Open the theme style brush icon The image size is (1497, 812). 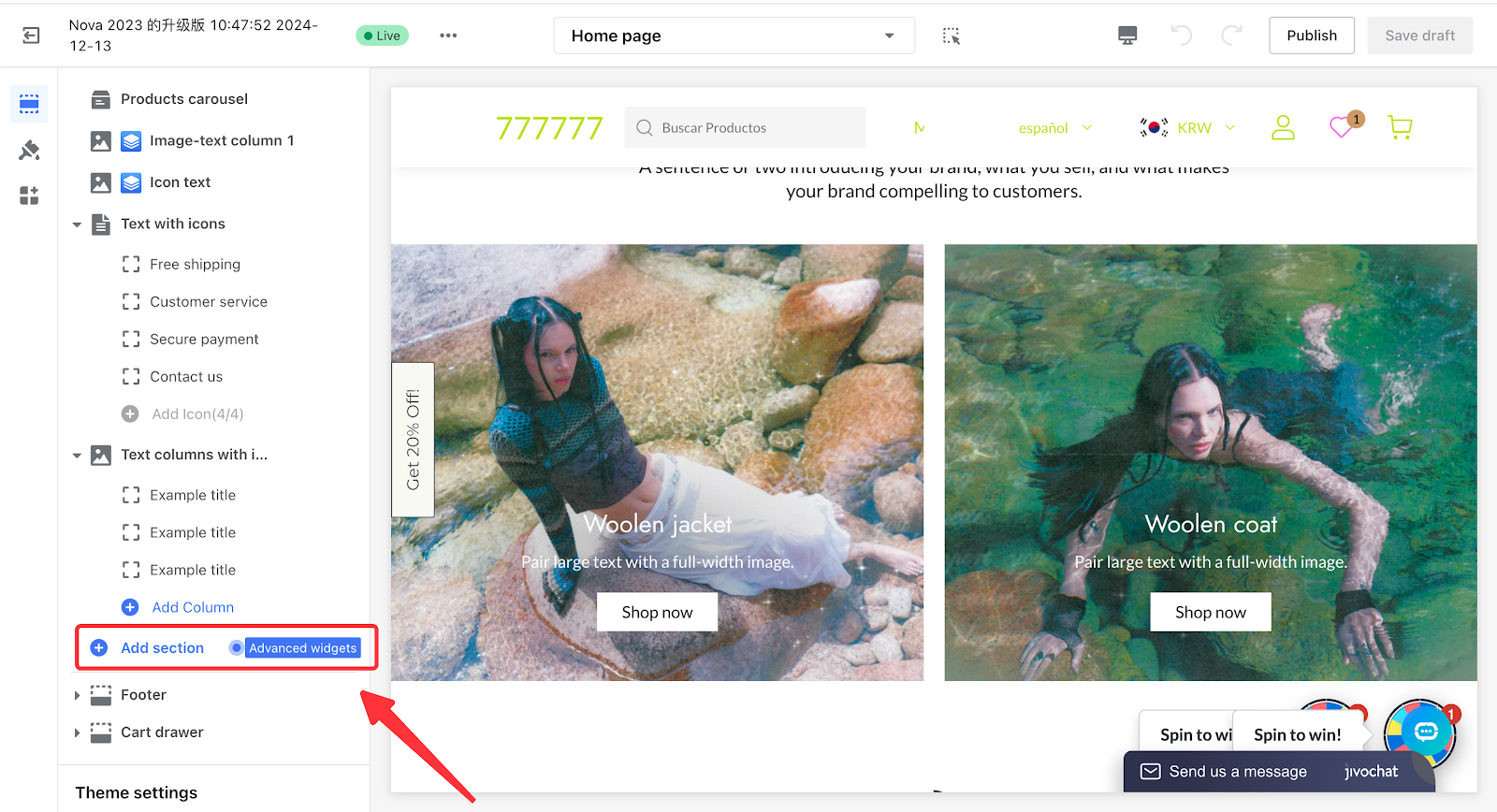29,150
